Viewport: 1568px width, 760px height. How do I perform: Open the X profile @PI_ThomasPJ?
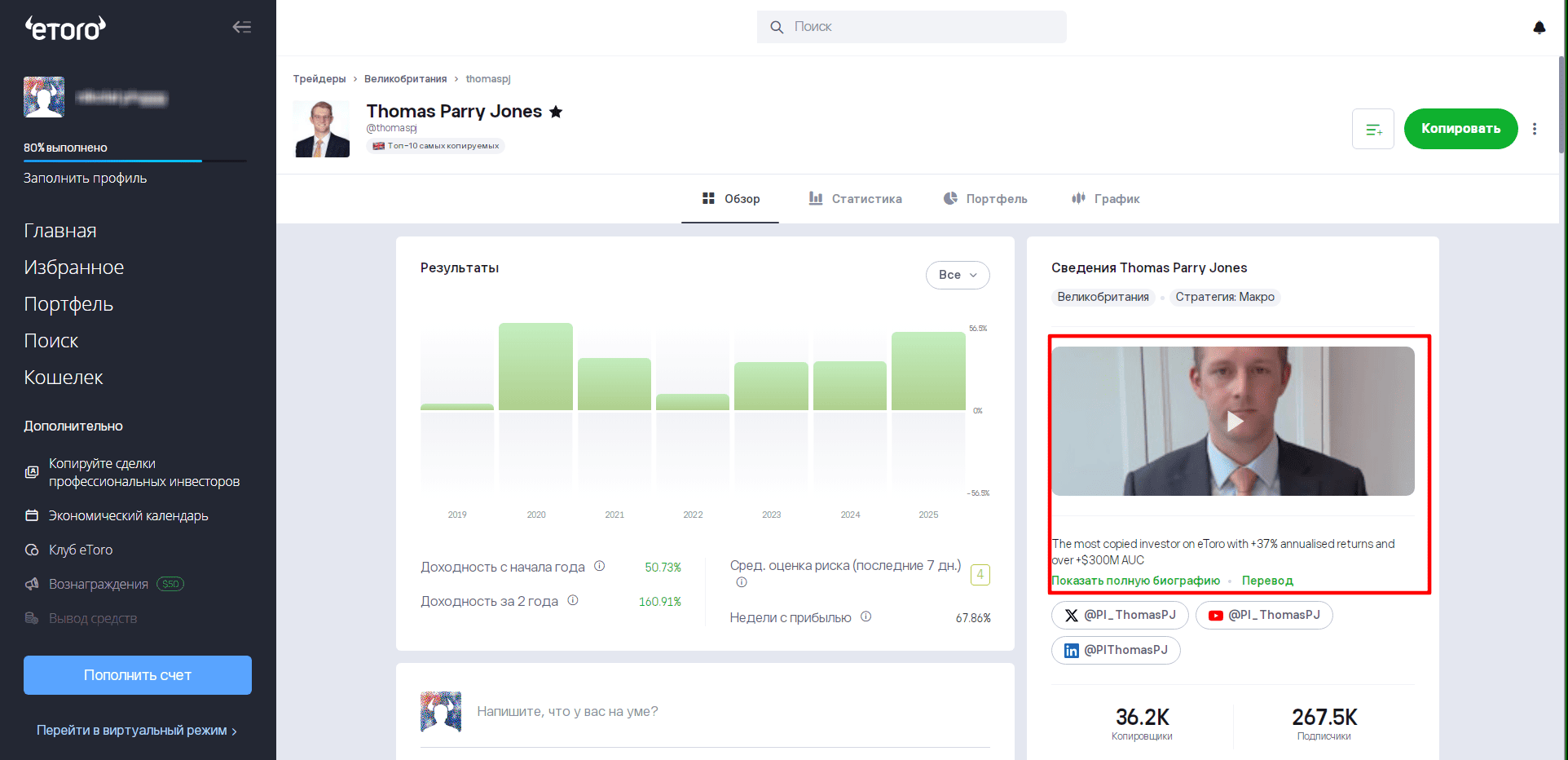pyautogui.click(x=1120, y=615)
